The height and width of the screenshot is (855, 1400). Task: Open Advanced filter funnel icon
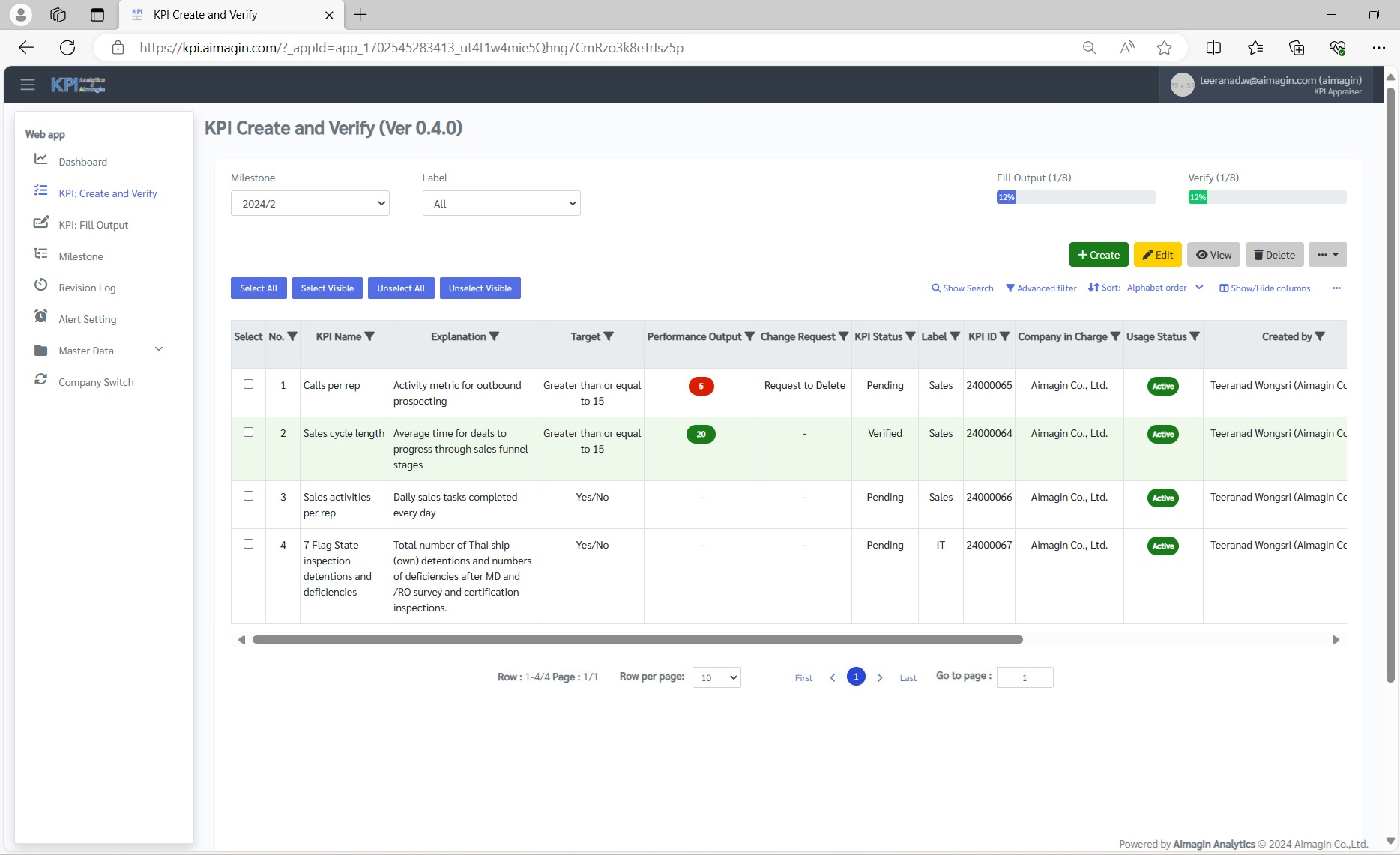[x=1010, y=288]
